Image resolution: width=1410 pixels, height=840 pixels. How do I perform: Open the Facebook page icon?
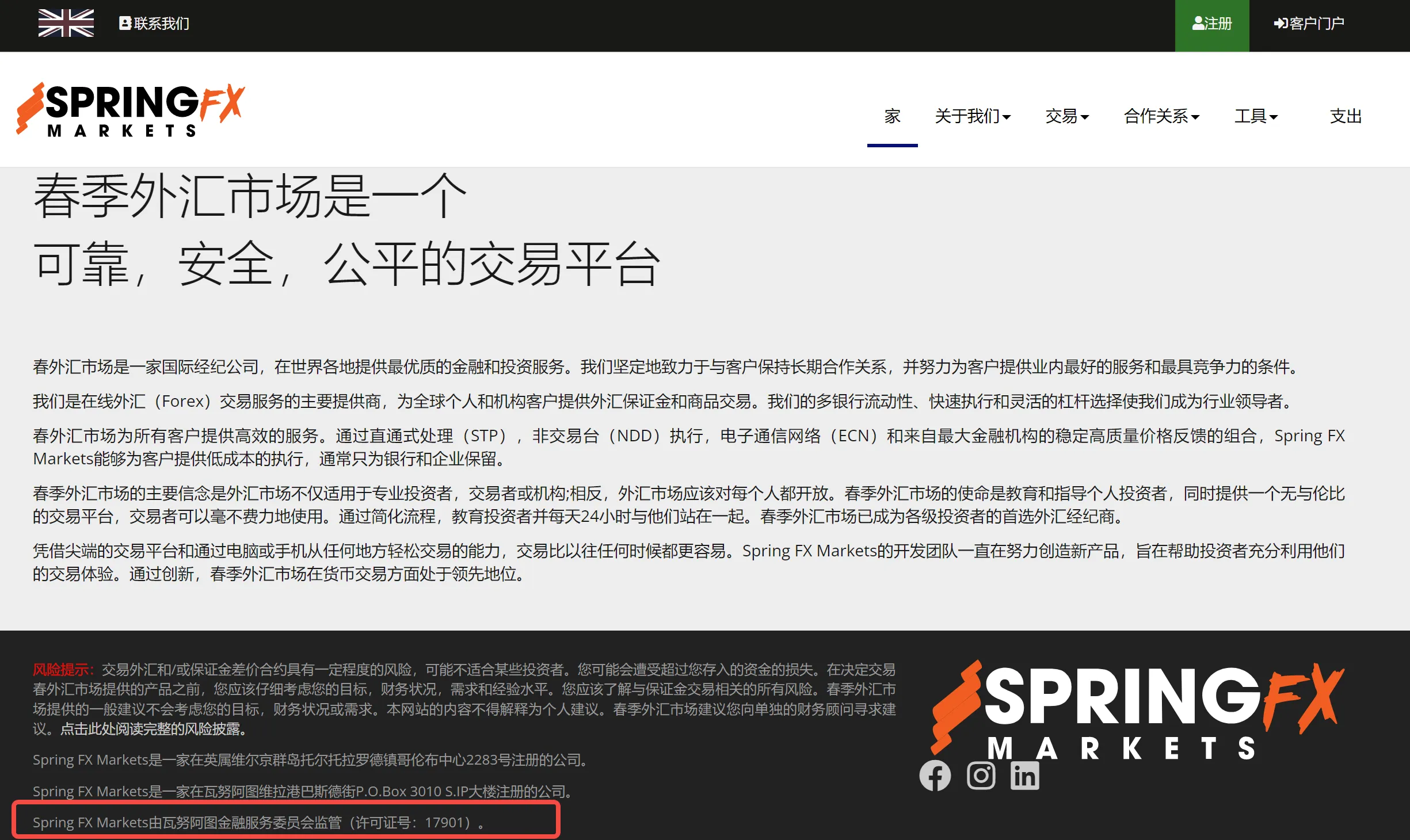click(935, 776)
